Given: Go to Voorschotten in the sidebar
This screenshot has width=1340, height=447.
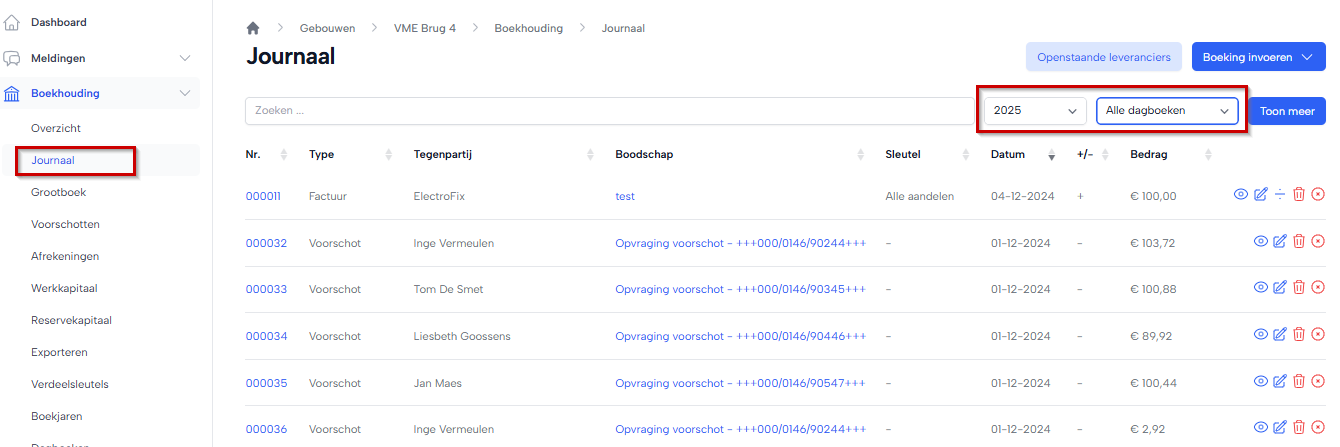Looking at the screenshot, I should [x=65, y=224].
